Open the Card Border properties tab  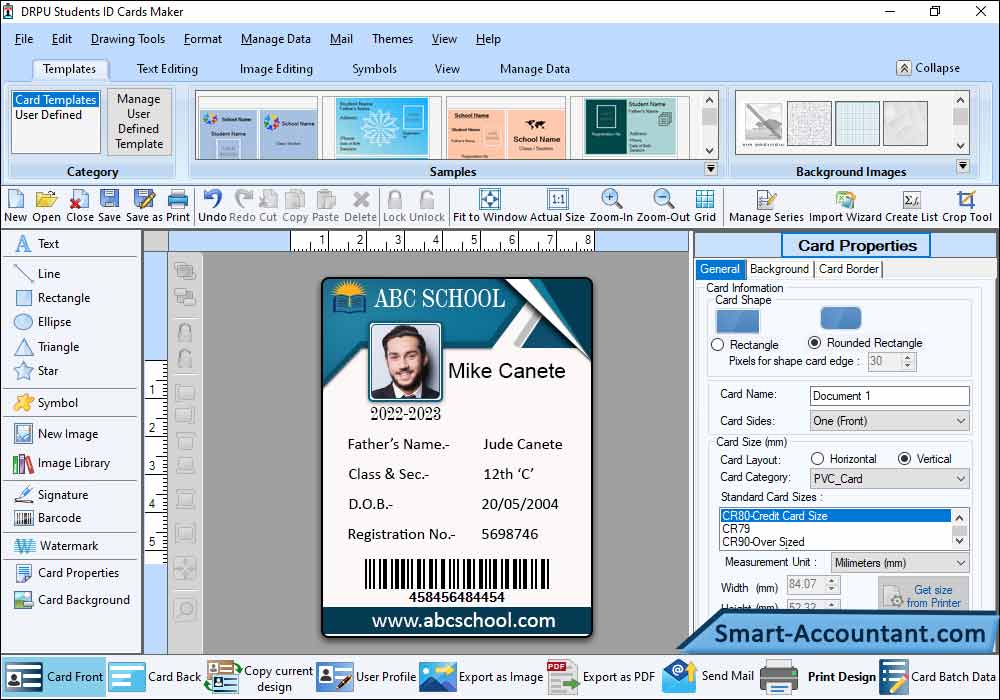[848, 269]
